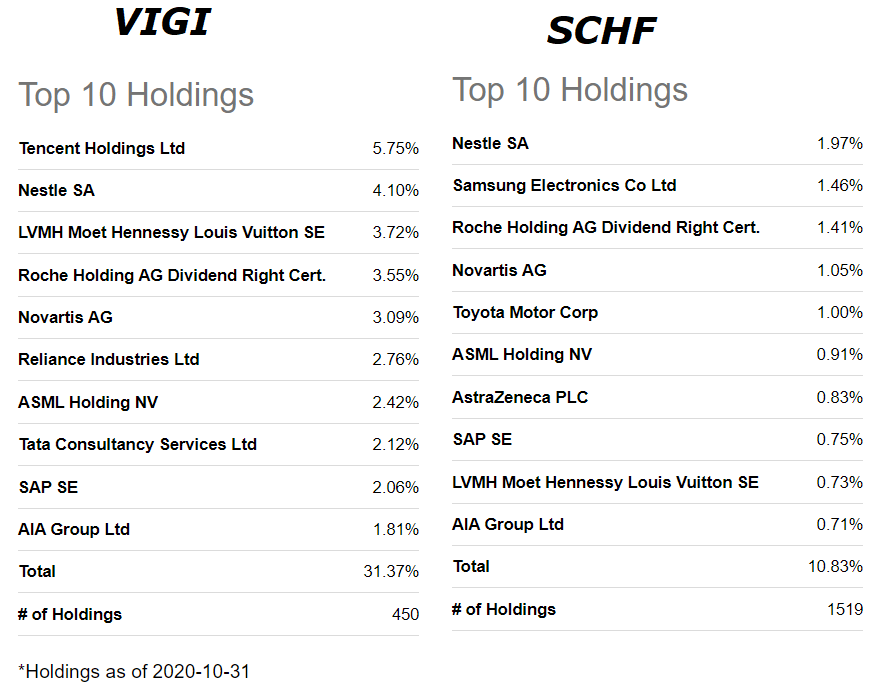The image size is (882, 686).
Task: Click VIGI Top 10 Holdings title
Action: [136, 94]
